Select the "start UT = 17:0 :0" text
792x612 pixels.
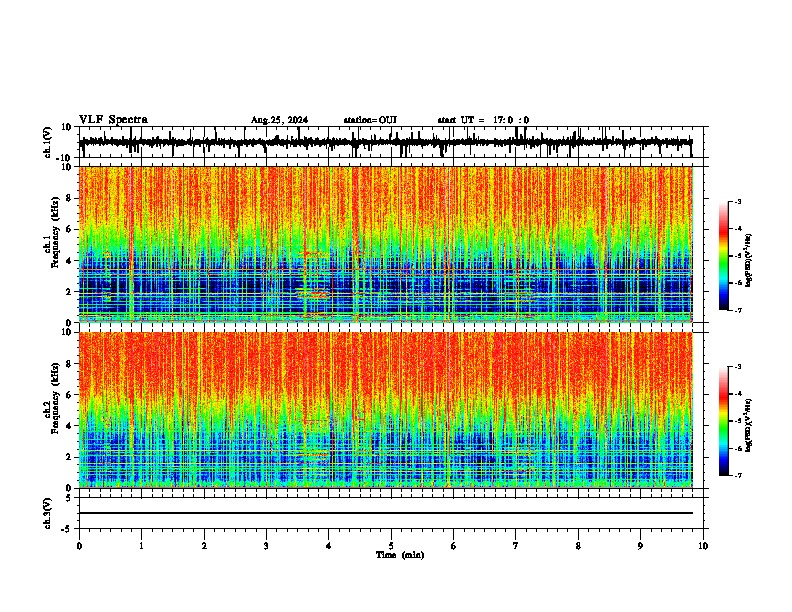tap(483, 120)
